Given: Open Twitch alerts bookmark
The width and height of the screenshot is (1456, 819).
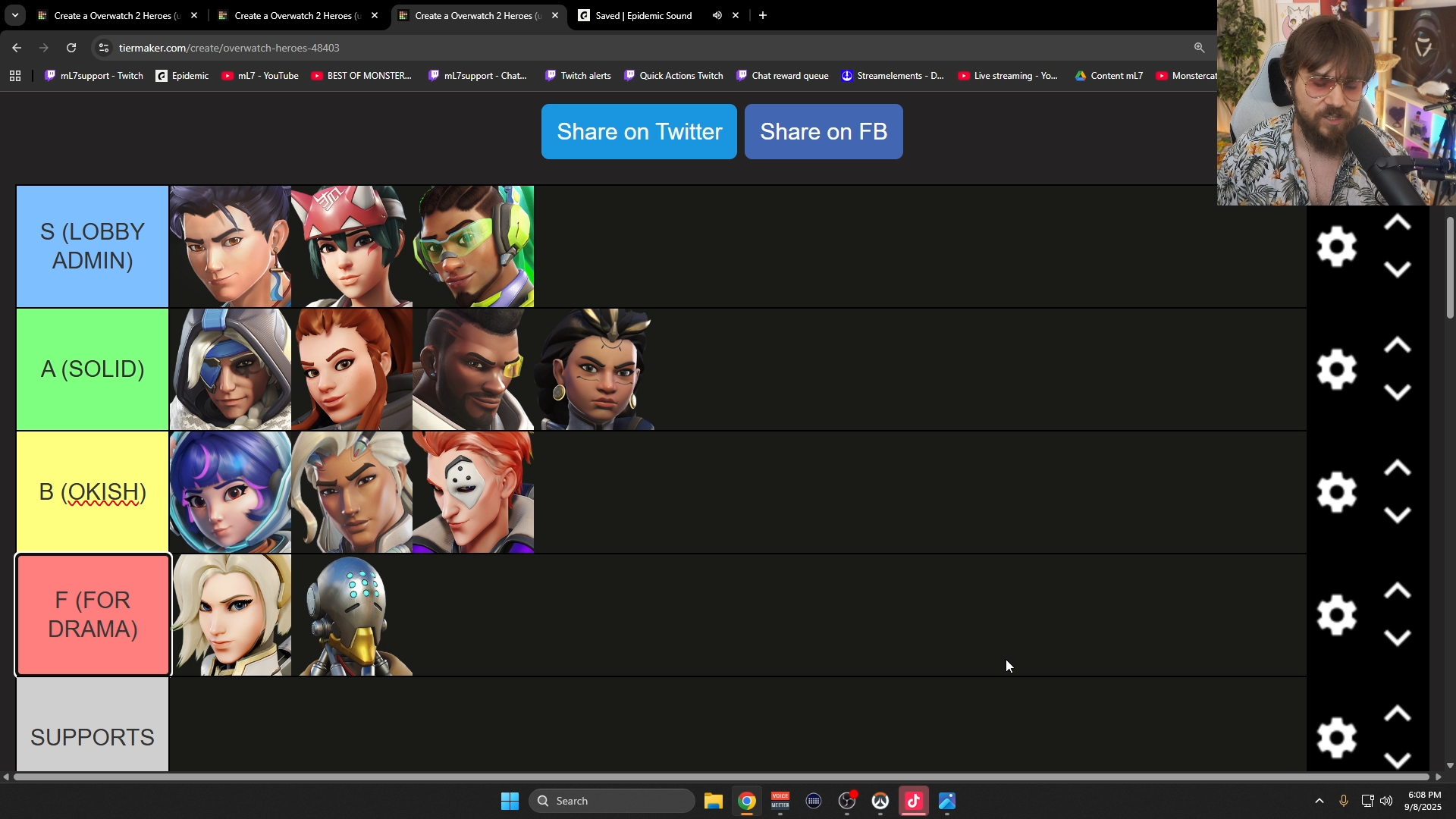Looking at the screenshot, I should (578, 76).
